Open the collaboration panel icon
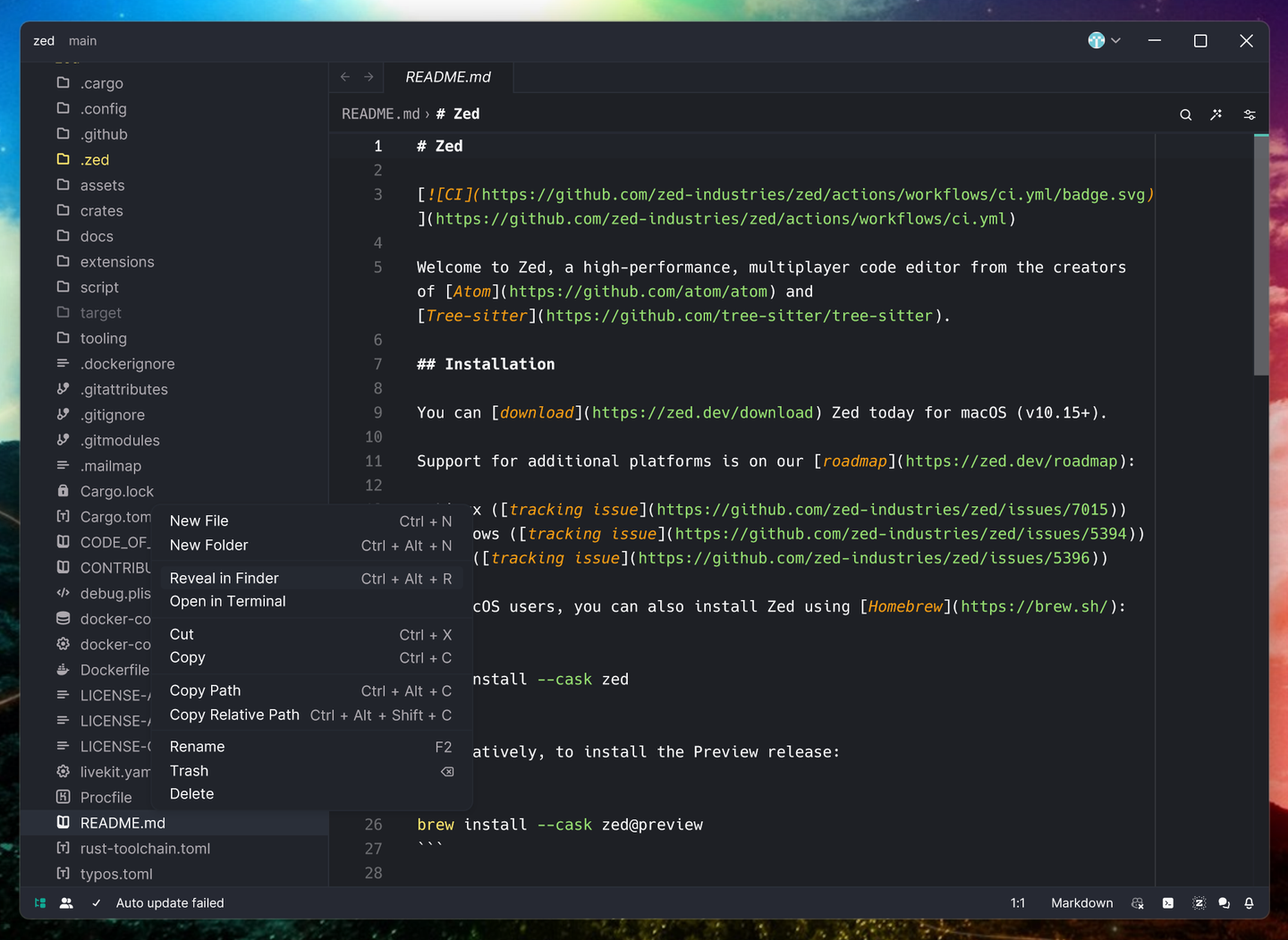 coord(66,903)
